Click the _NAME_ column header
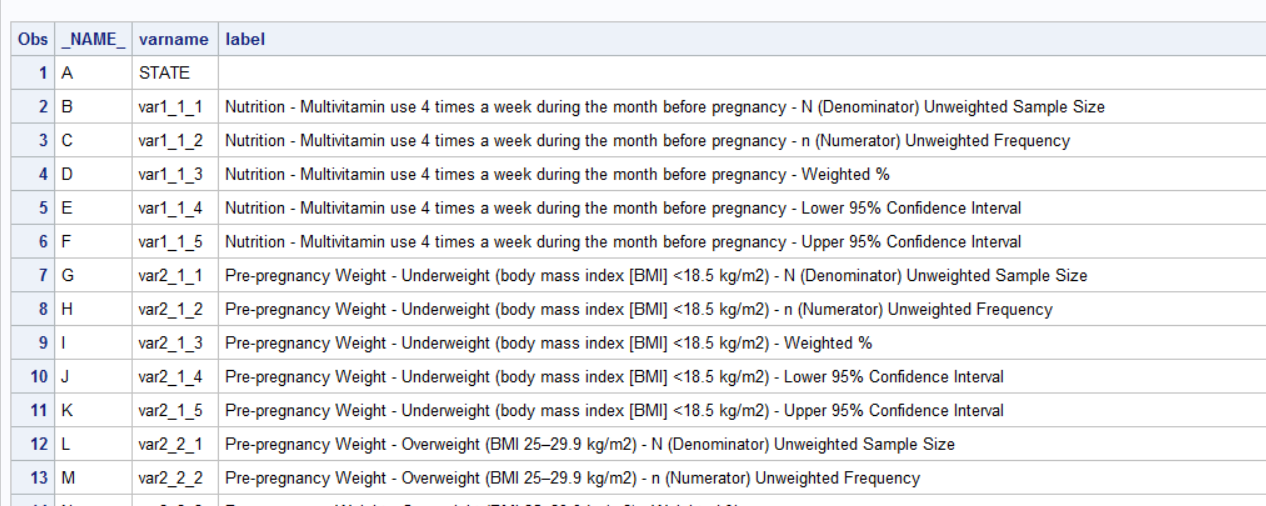Image resolution: width=1266 pixels, height=506 pixels. coord(93,39)
